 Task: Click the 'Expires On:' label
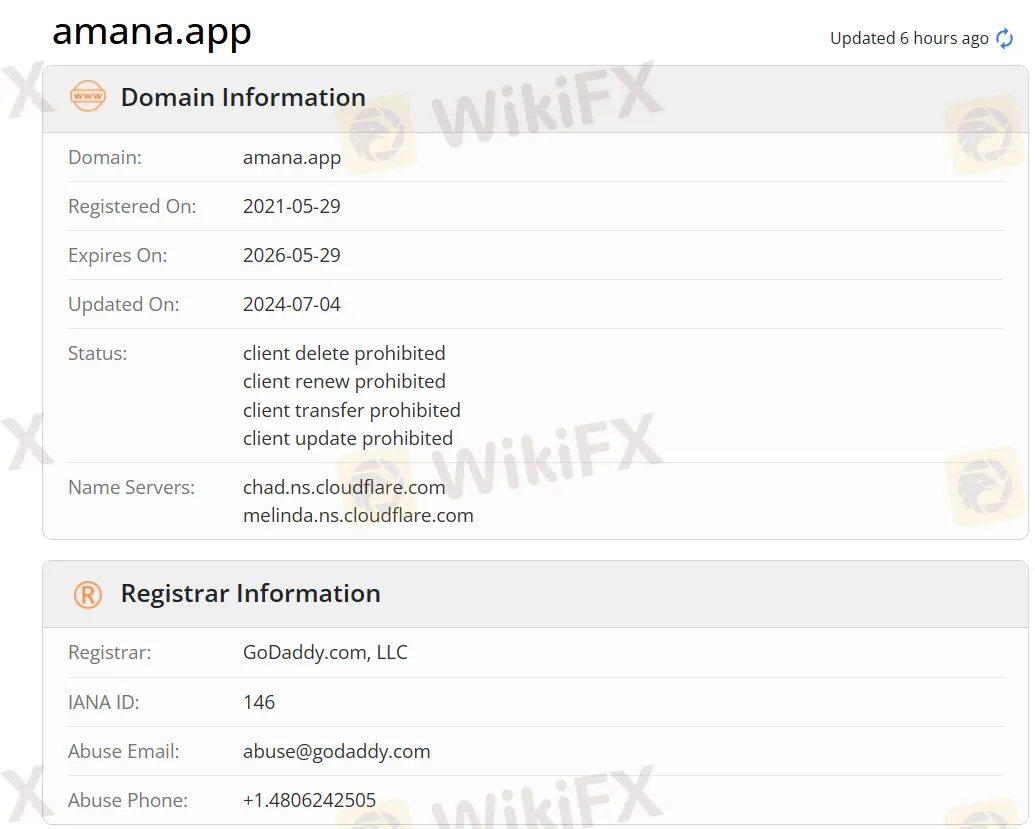(117, 255)
